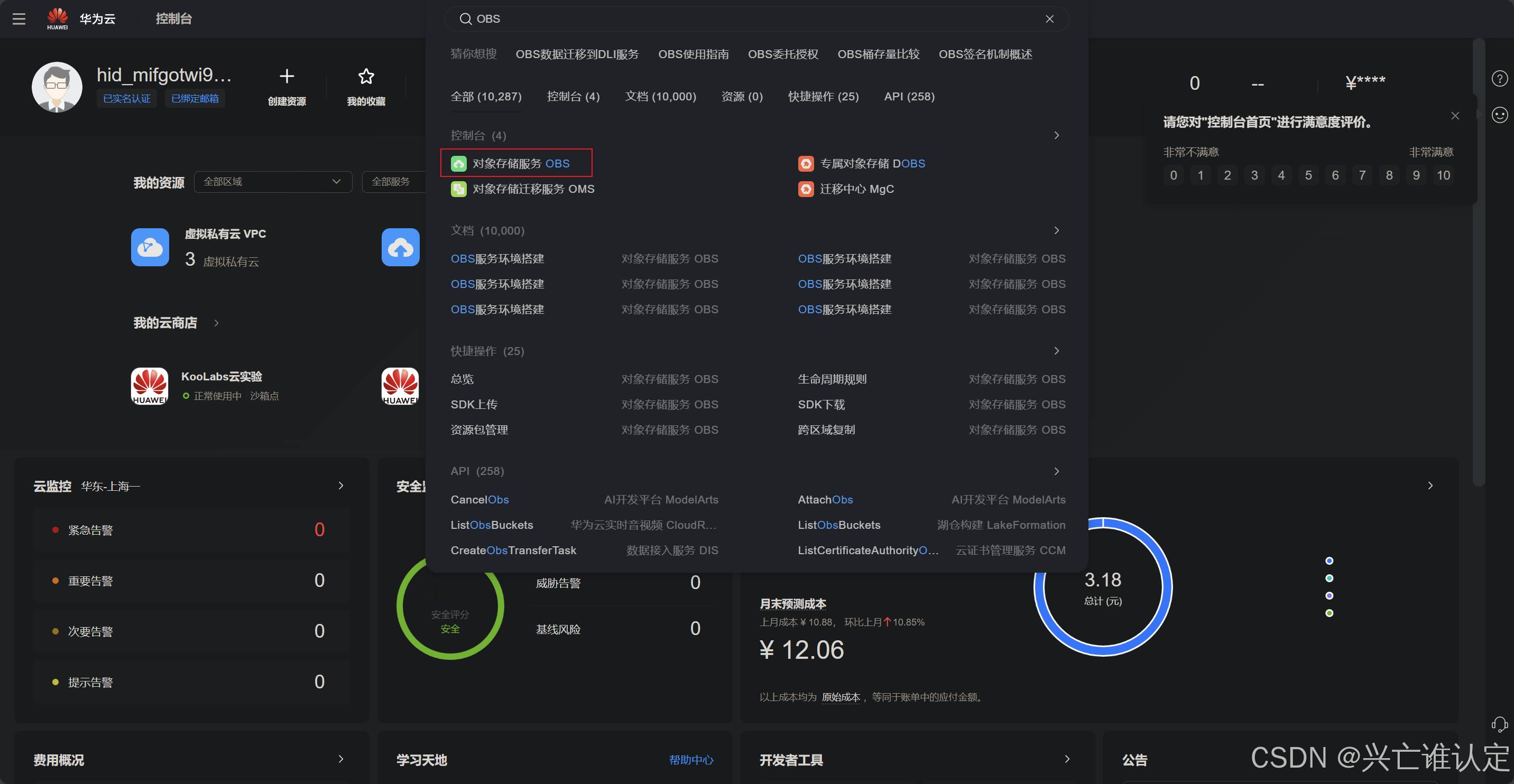Image resolution: width=1514 pixels, height=784 pixels.
Task: Open CancelObs API result
Action: click(479, 500)
